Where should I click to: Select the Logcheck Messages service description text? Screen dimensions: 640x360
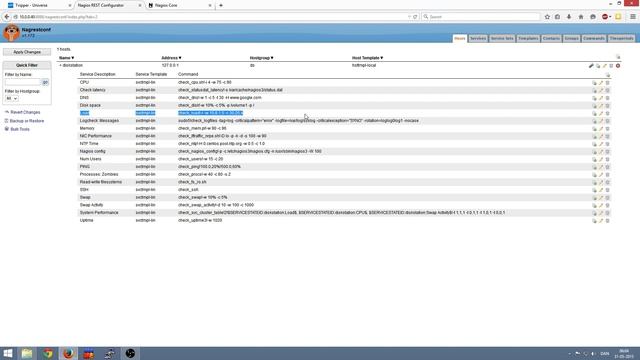coord(99,121)
